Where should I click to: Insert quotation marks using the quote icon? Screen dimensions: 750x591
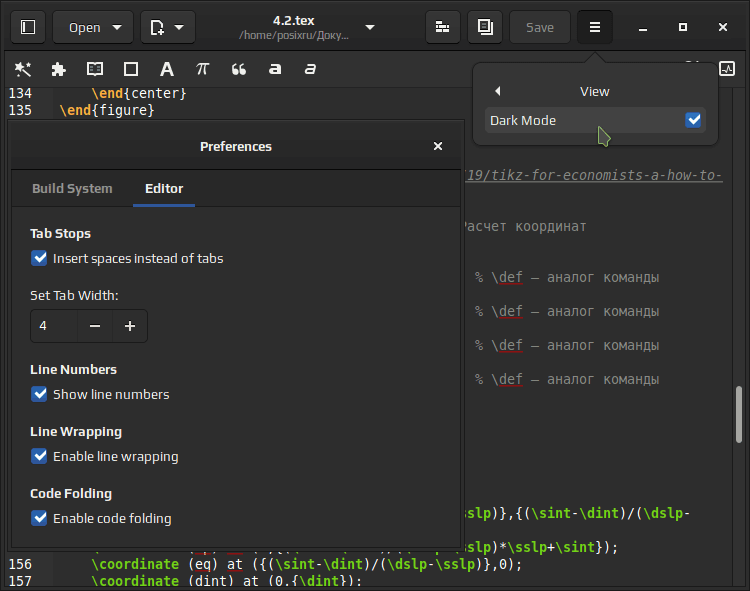coord(238,69)
